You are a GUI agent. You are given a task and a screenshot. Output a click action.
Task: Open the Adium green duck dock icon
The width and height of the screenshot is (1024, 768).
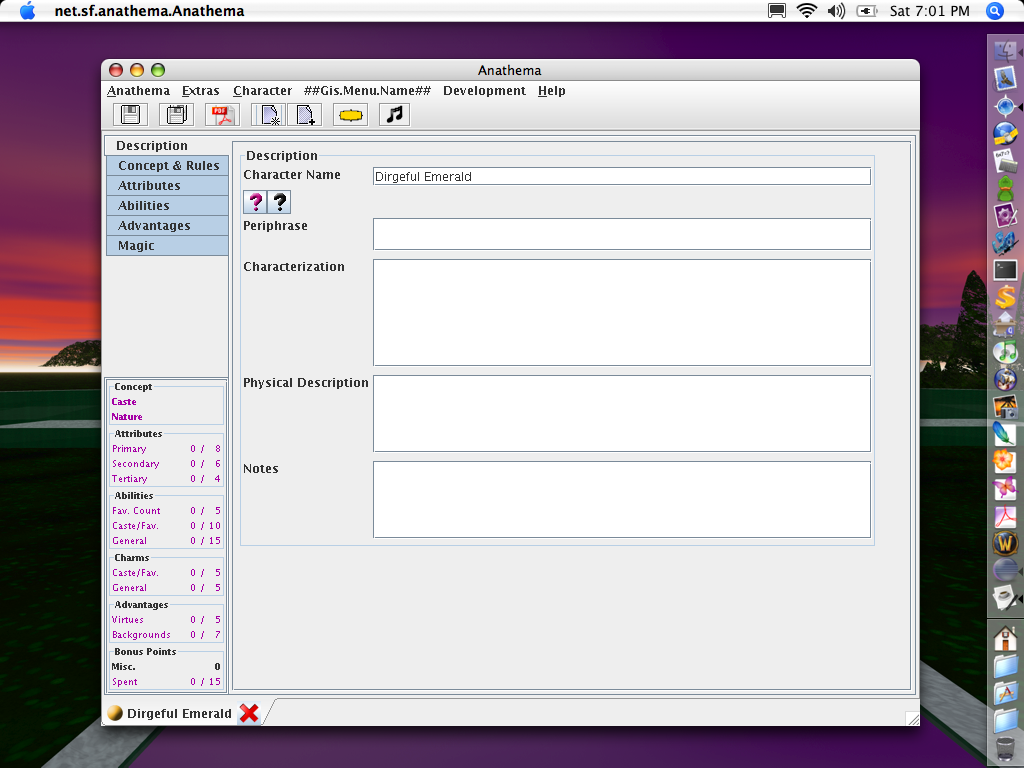[1006, 189]
